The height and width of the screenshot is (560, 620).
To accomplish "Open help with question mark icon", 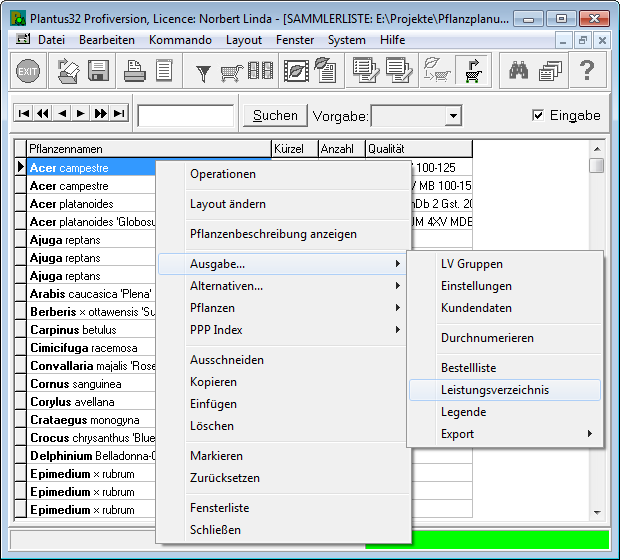I will click(x=587, y=71).
